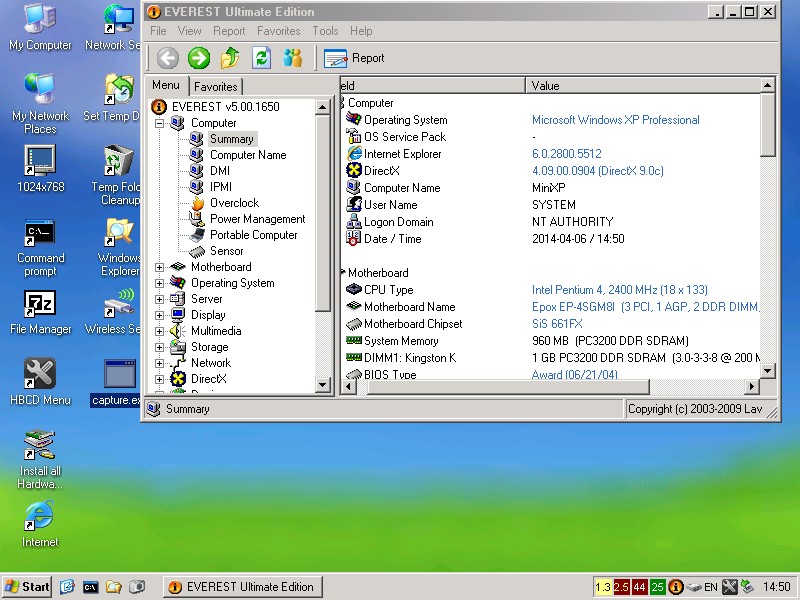The height and width of the screenshot is (600, 800).
Task: Expand the Multimedia tree node
Action: [x=160, y=331]
